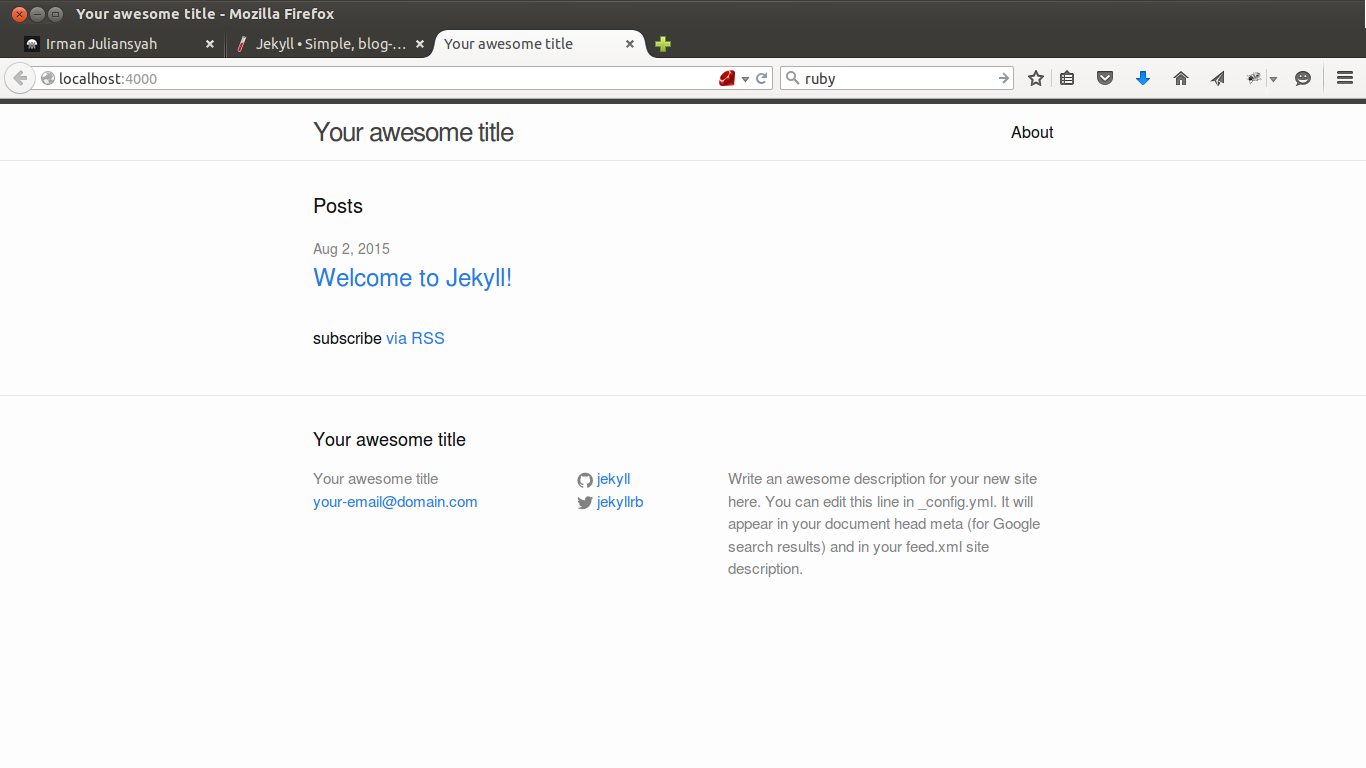Go to the browser home page
The image size is (1366, 768).
pyautogui.click(x=1181, y=78)
